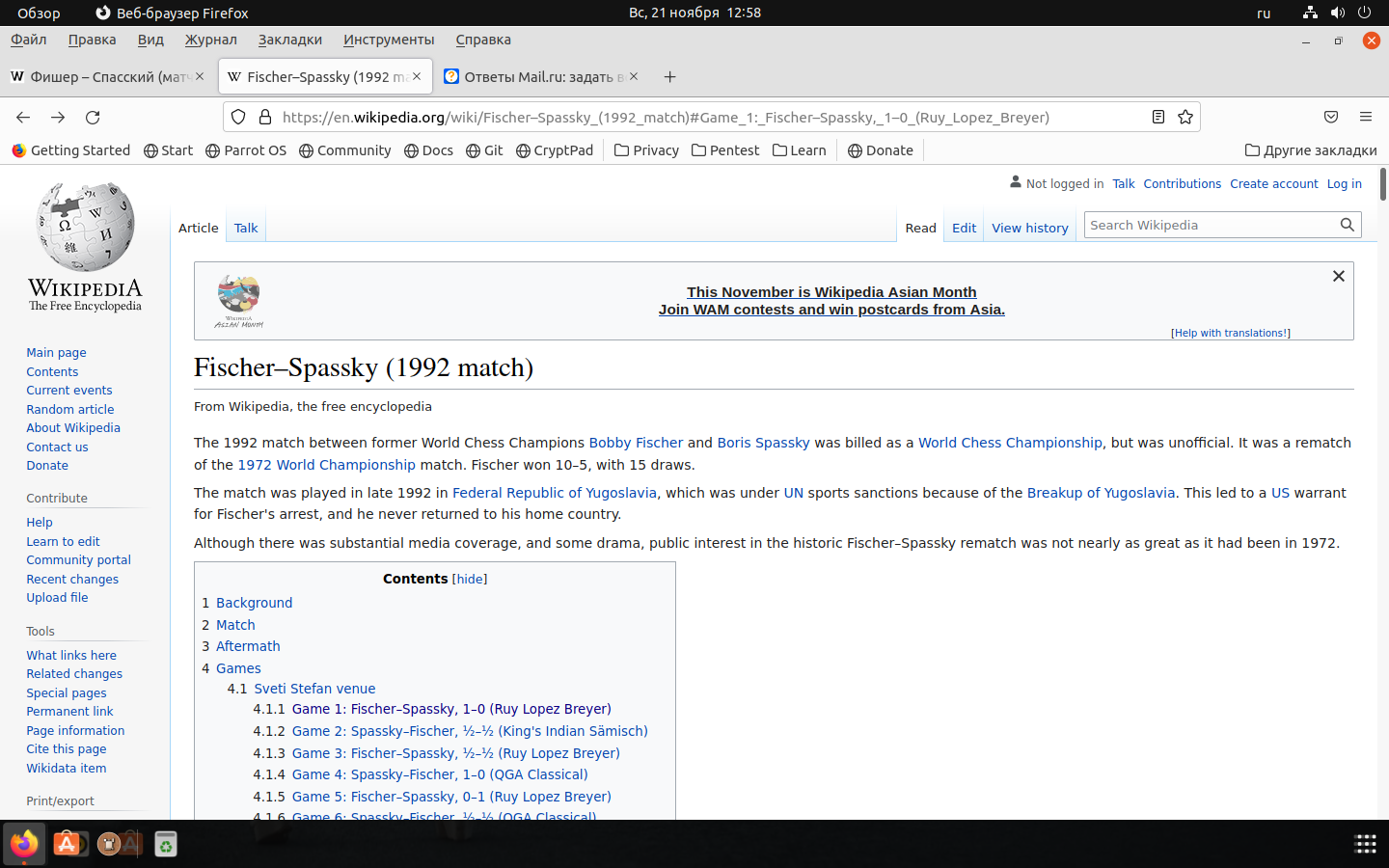The height and width of the screenshot is (868, 1389).
Task: Open the tracking protection shield icon
Action: pos(238,117)
